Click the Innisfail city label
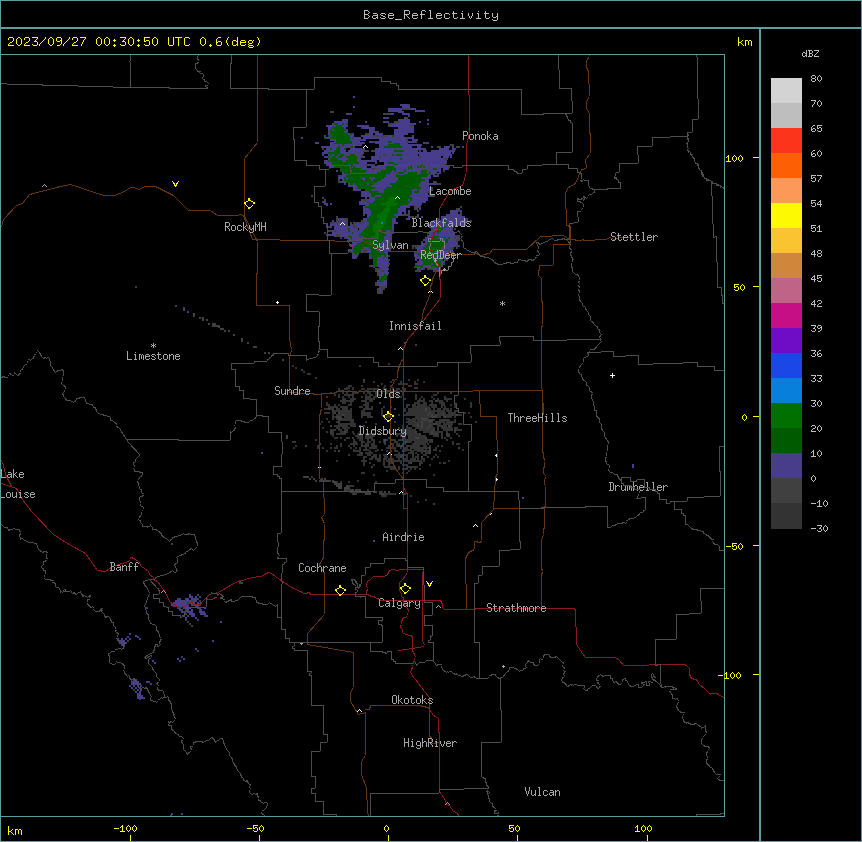The image size is (862, 842). click(415, 326)
